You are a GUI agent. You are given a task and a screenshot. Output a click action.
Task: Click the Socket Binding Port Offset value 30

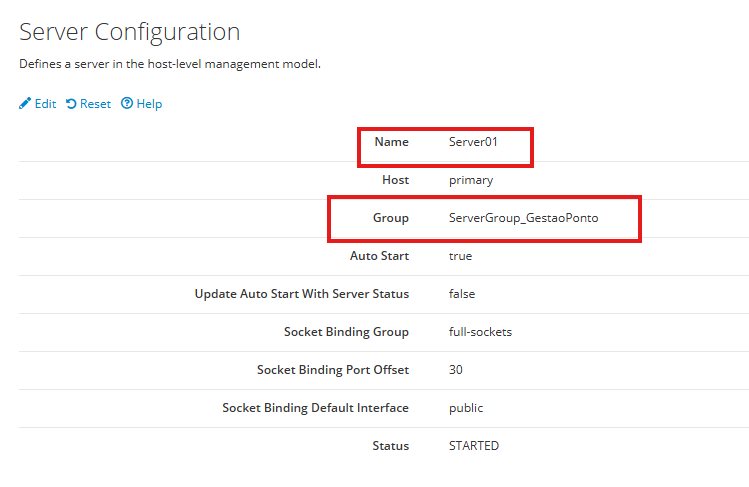[456, 370]
